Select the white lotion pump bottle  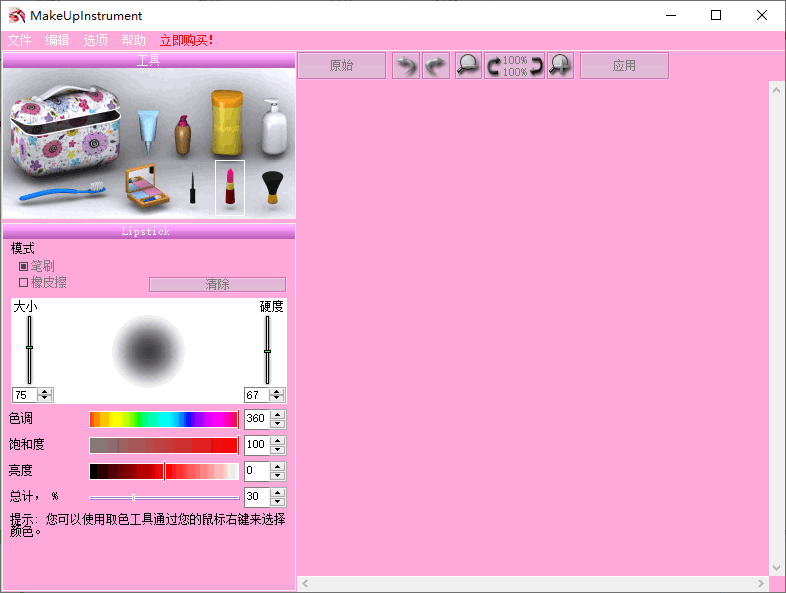(x=274, y=127)
